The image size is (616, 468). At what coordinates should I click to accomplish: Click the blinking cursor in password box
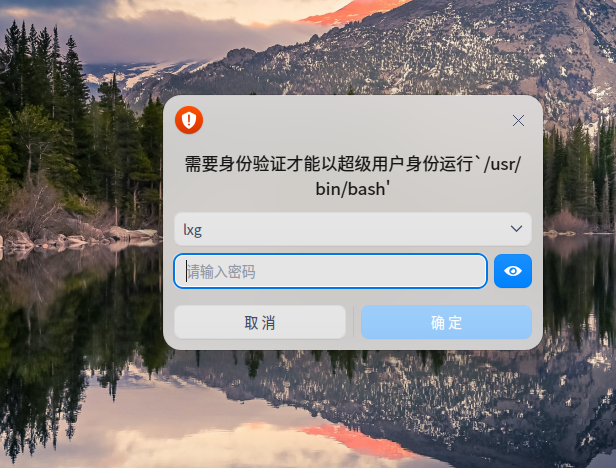point(186,271)
